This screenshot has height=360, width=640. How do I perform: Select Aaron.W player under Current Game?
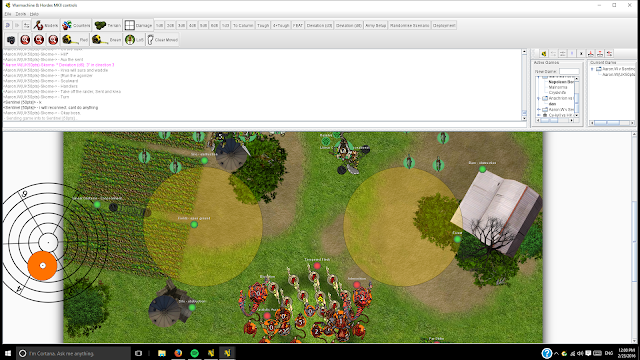[619, 74]
